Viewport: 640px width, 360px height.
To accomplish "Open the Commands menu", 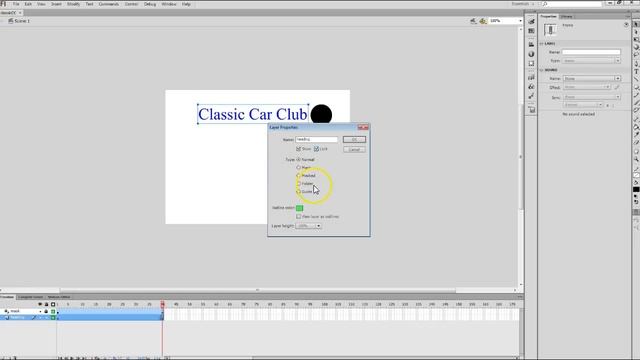I will click(109, 4).
